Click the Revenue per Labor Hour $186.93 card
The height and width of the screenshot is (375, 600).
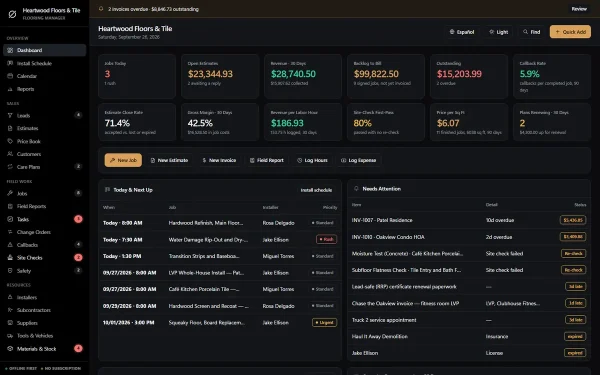[303, 122]
